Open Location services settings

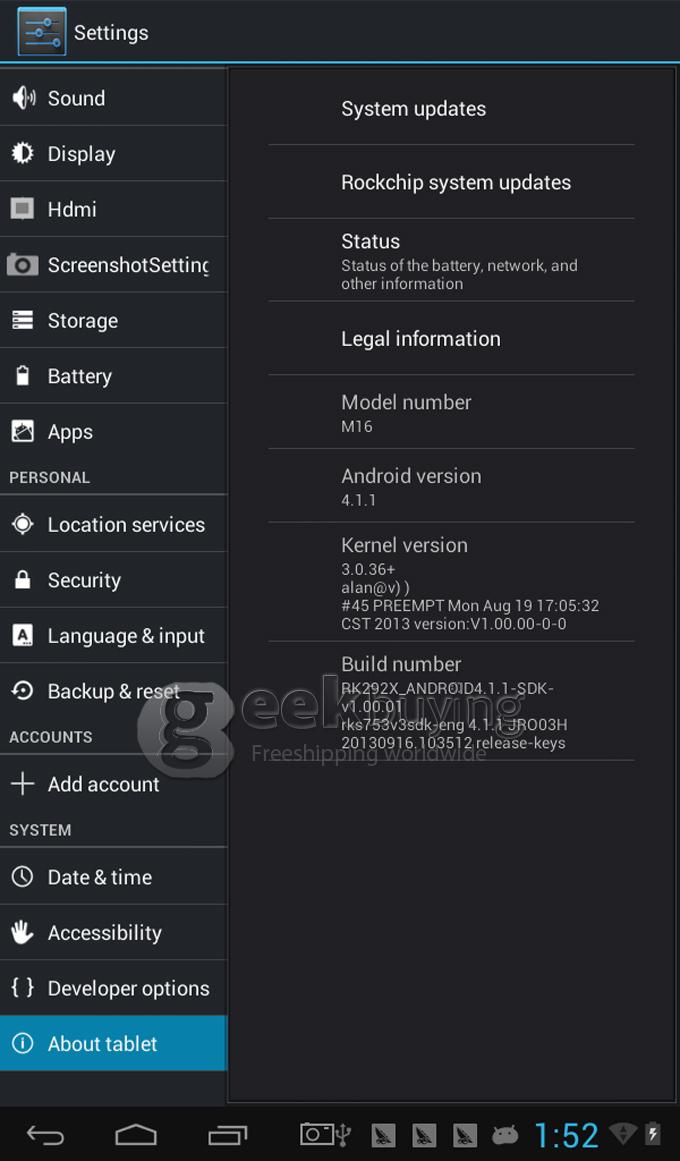(113, 524)
